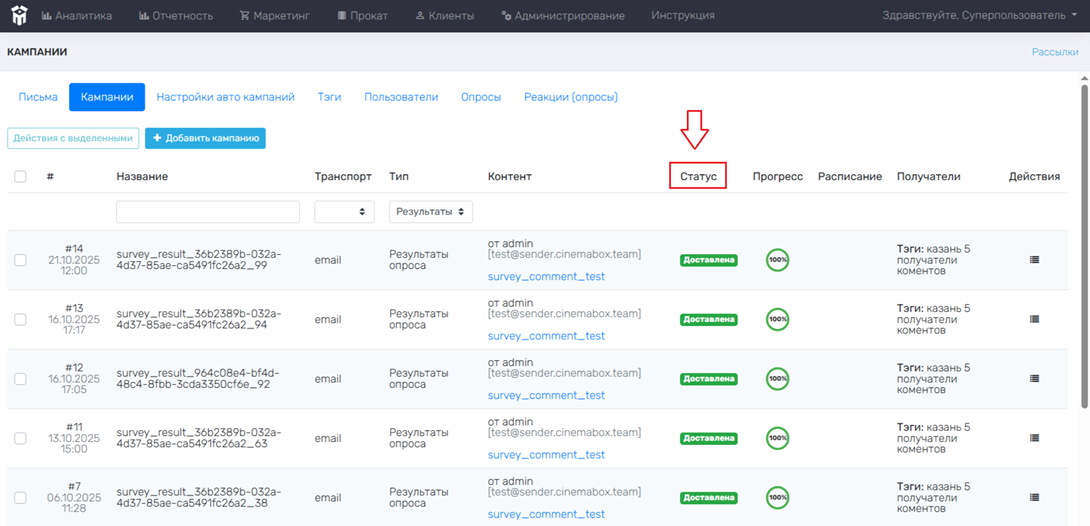
Task: Open actions menu icon for campaign #12
Action: (1034, 379)
